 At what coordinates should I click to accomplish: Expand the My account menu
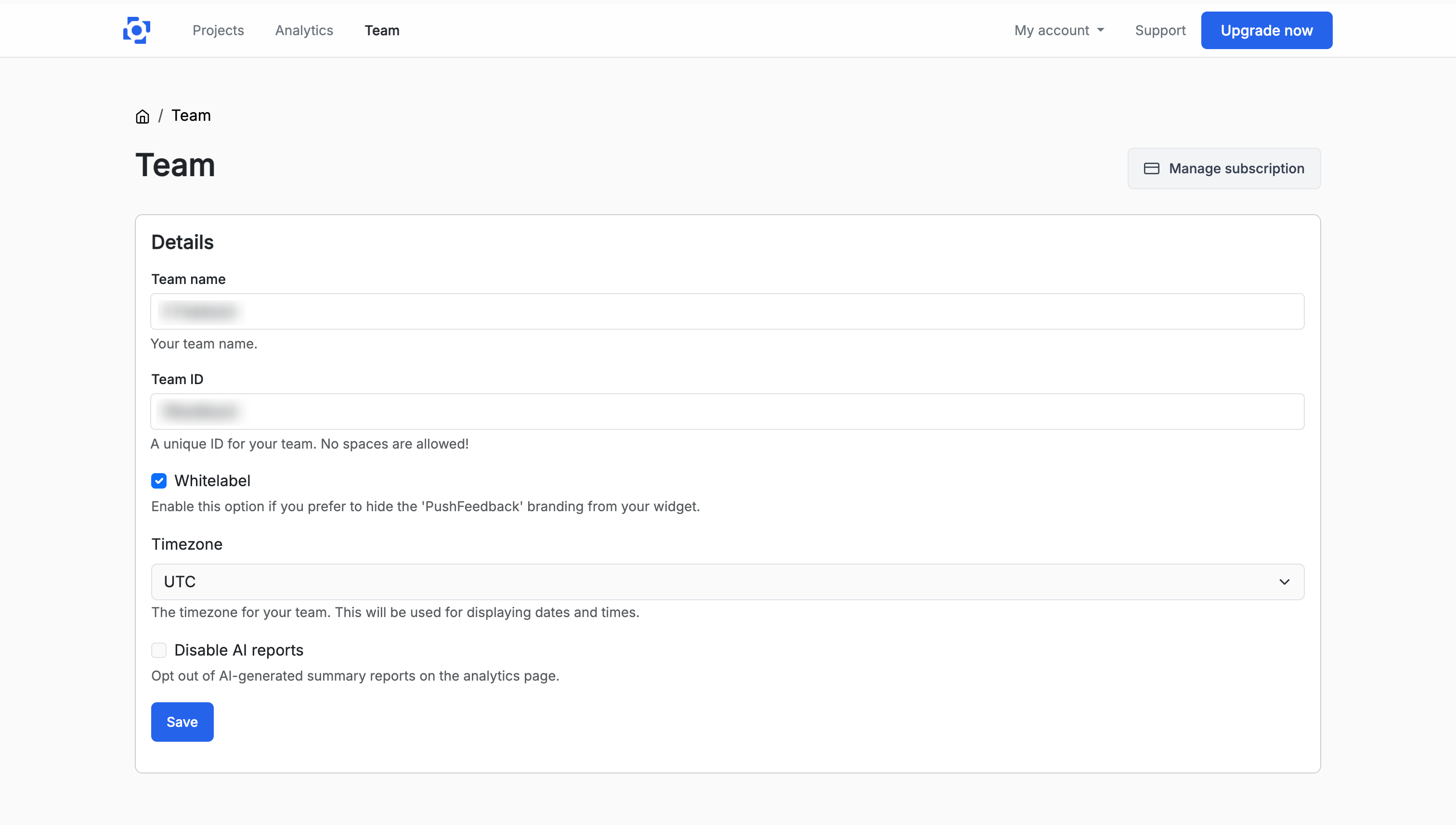tap(1052, 30)
